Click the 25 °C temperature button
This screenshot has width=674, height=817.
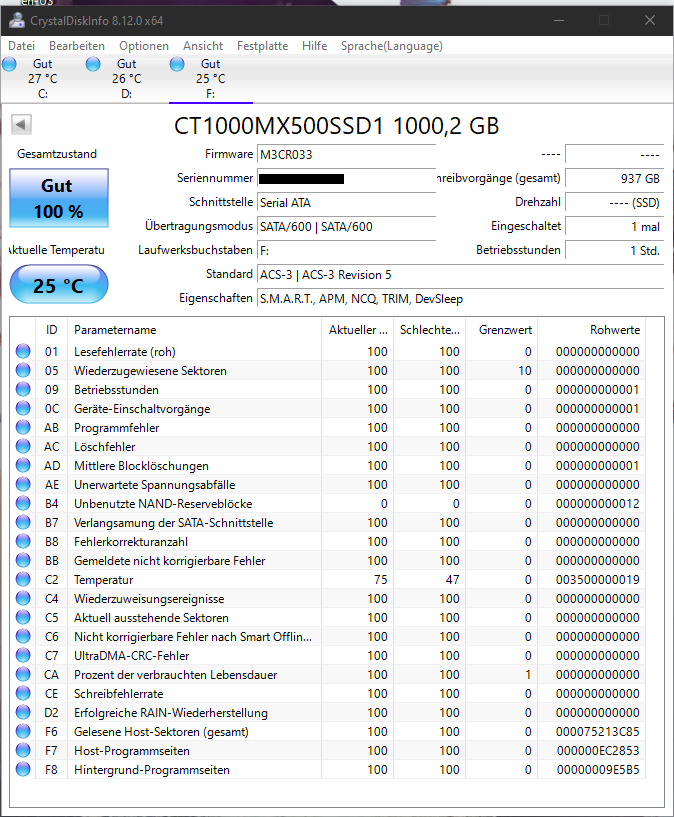pyautogui.click(x=59, y=284)
